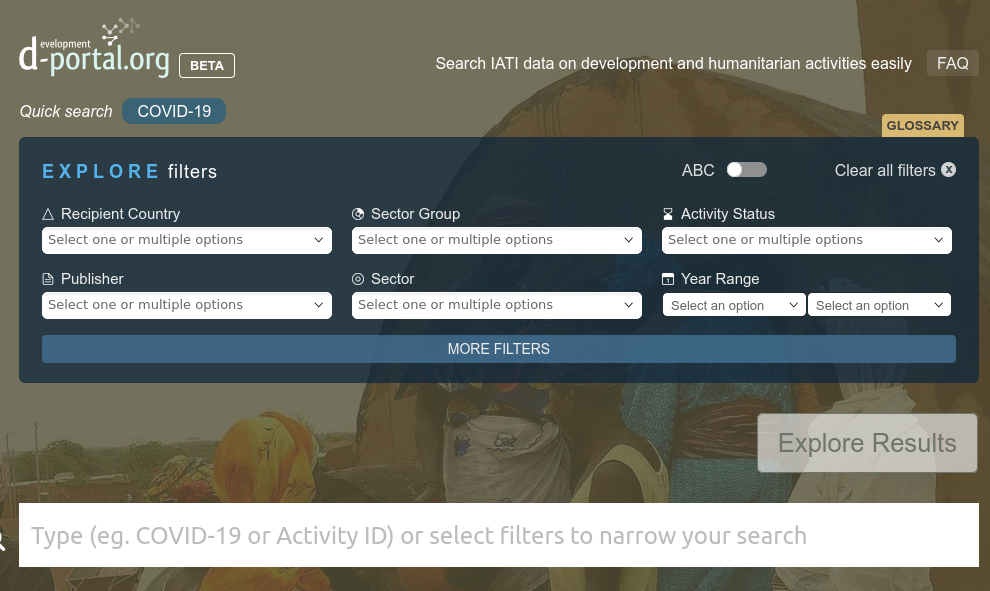Expand the Sector Group dropdown
The height and width of the screenshot is (591, 990).
[x=496, y=240]
